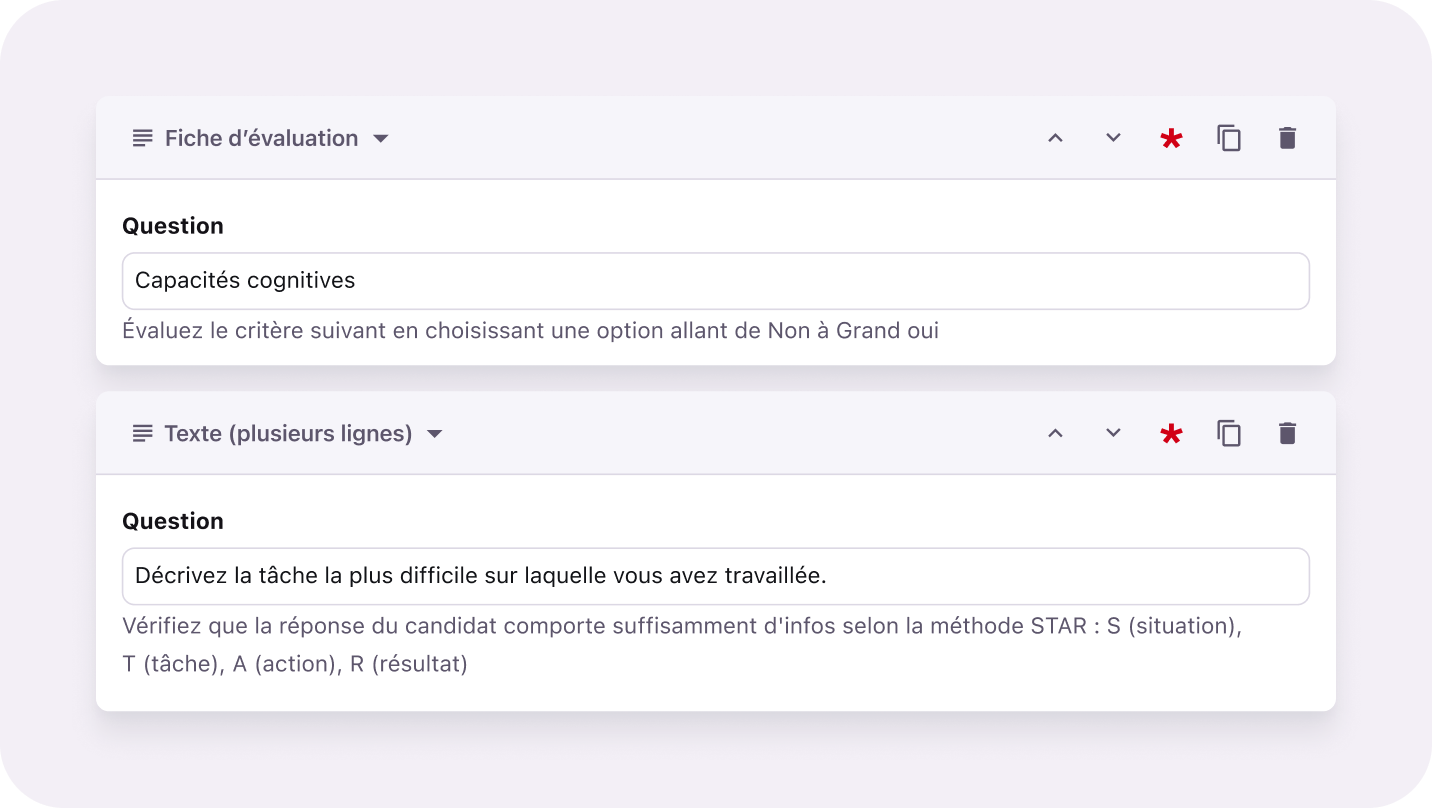Click into the Décrivez la tâche question field
The image size is (1432, 808).
(x=715, y=576)
